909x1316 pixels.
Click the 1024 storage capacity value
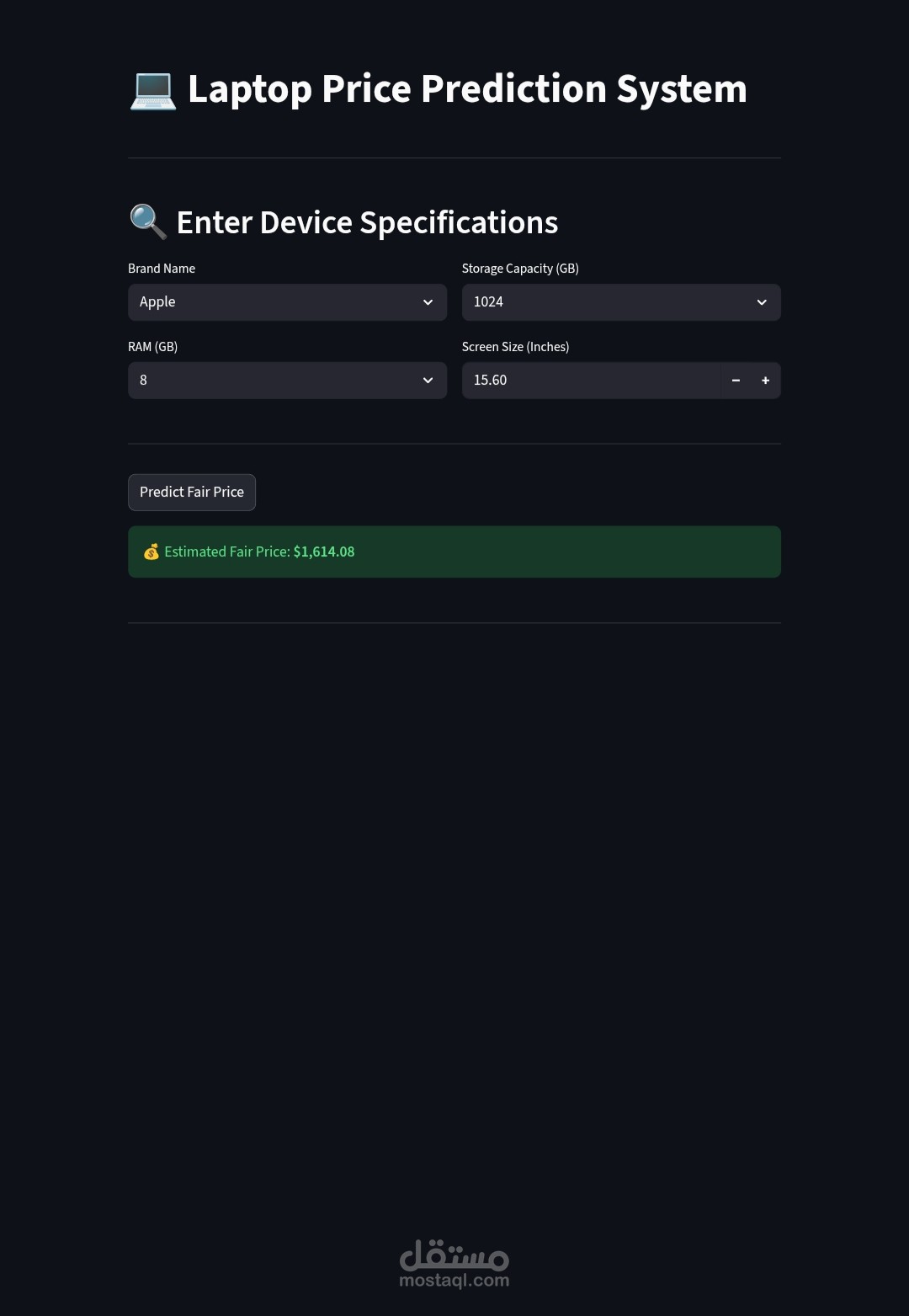pos(488,302)
